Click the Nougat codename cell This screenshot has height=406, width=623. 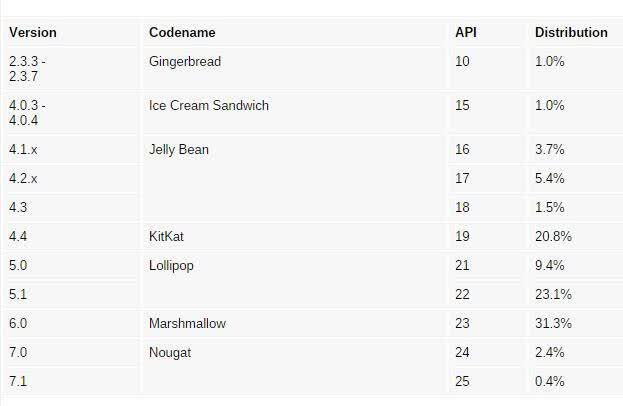tap(170, 353)
